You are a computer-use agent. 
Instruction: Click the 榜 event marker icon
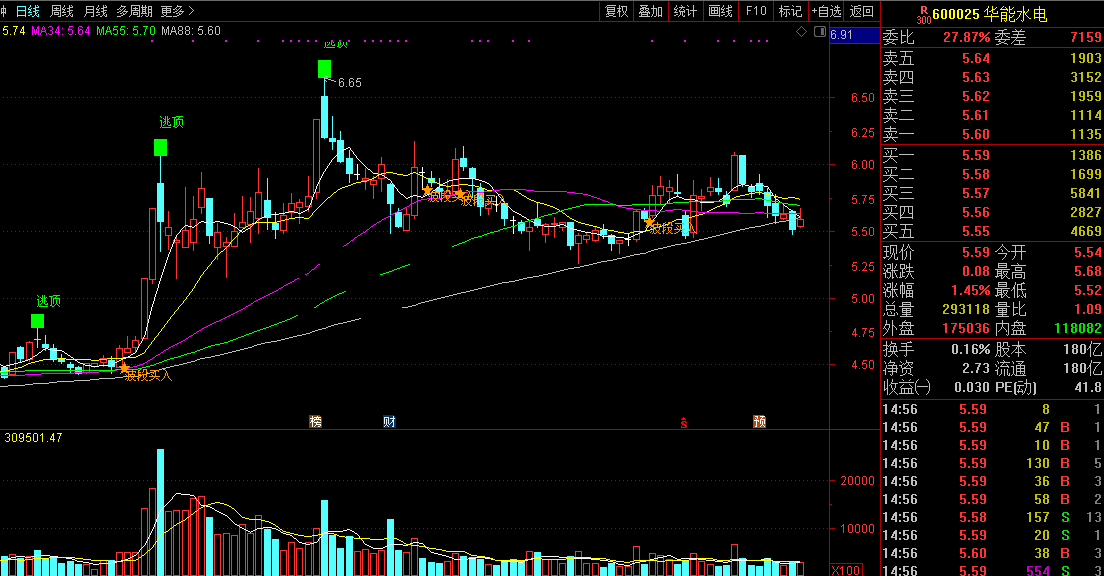click(315, 421)
